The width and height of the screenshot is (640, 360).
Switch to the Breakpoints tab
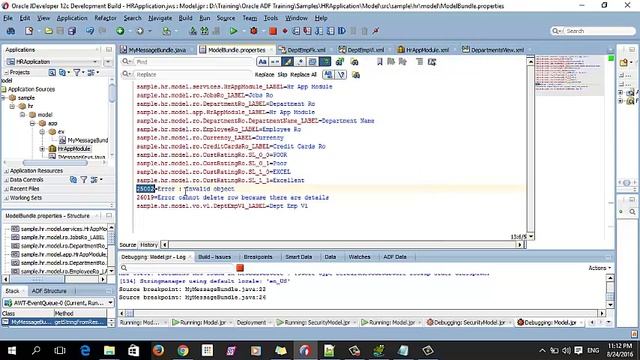click(x=258, y=257)
